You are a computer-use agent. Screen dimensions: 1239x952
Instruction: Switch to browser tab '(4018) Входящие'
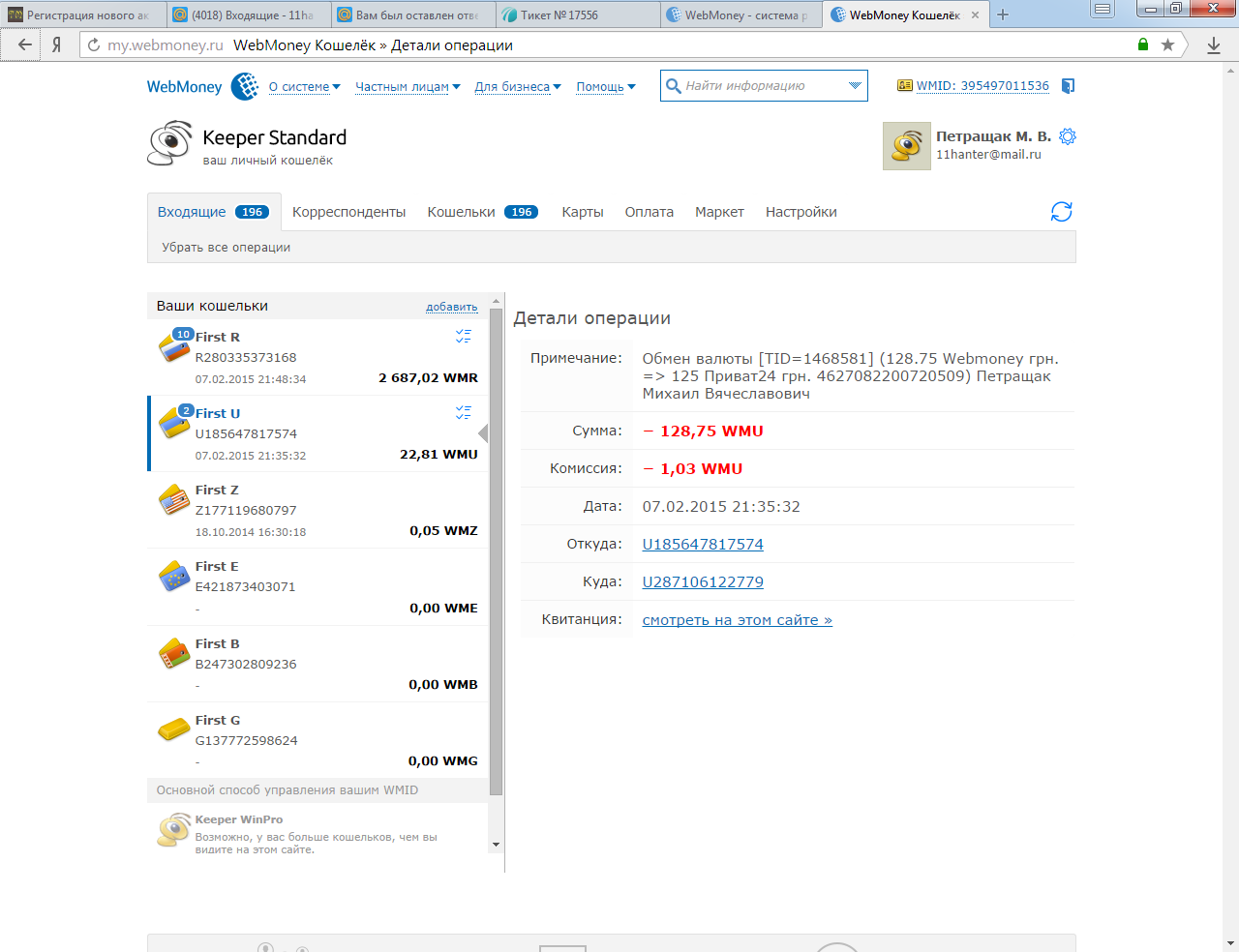click(x=250, y=15)
